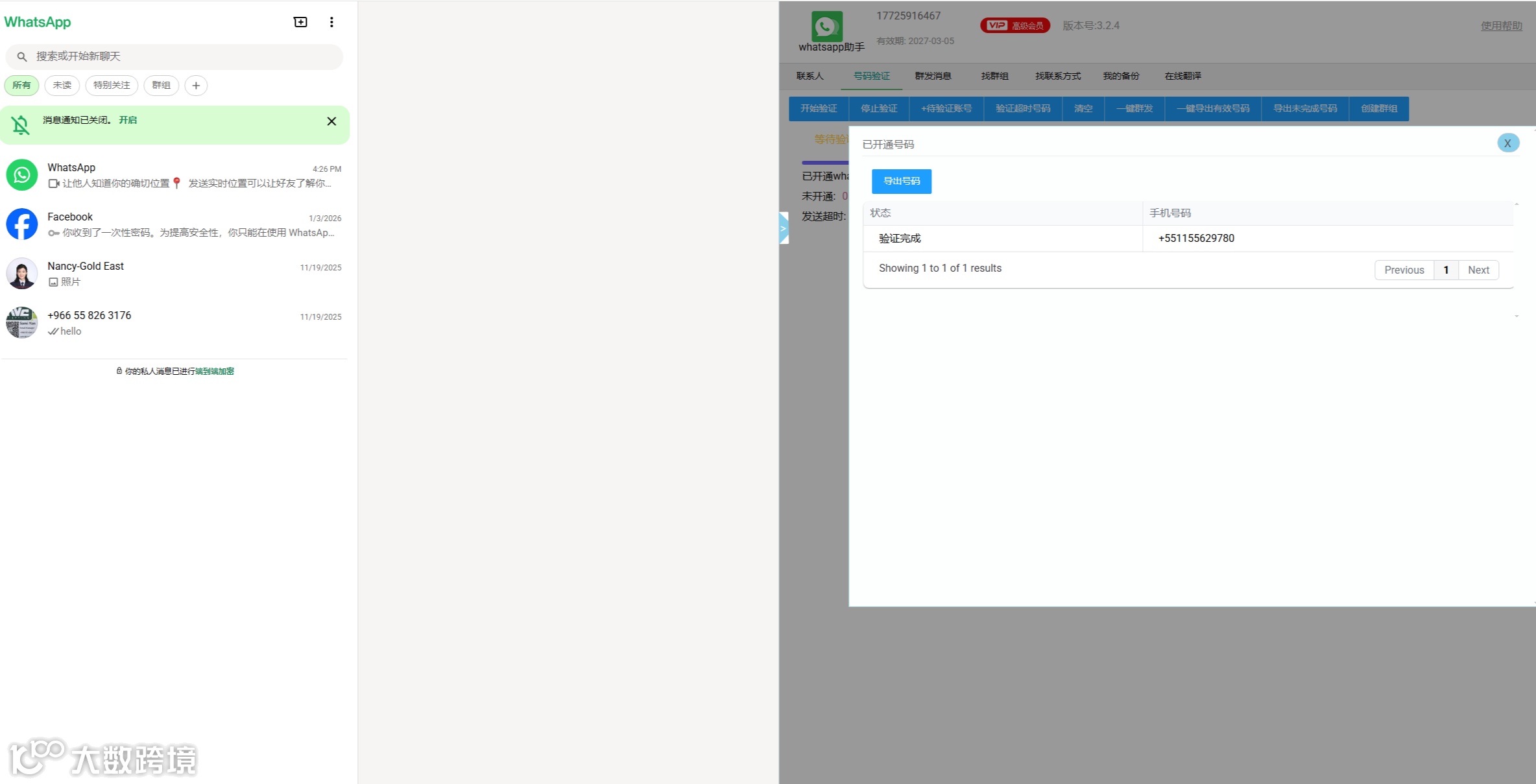Click the VIP 高级会员 badge
This screenshot has height=784, width=1536.
[x=1014, y=25]
